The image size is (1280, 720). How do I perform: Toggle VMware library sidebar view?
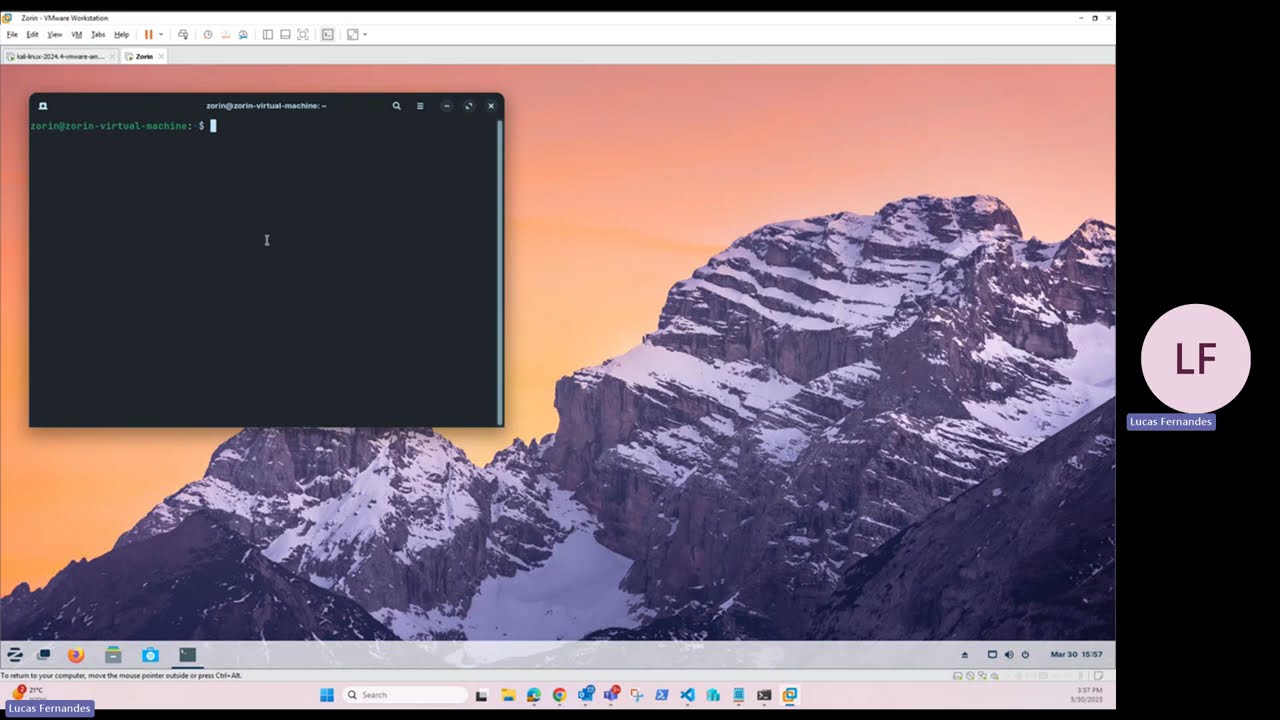(x=267, y=34)
